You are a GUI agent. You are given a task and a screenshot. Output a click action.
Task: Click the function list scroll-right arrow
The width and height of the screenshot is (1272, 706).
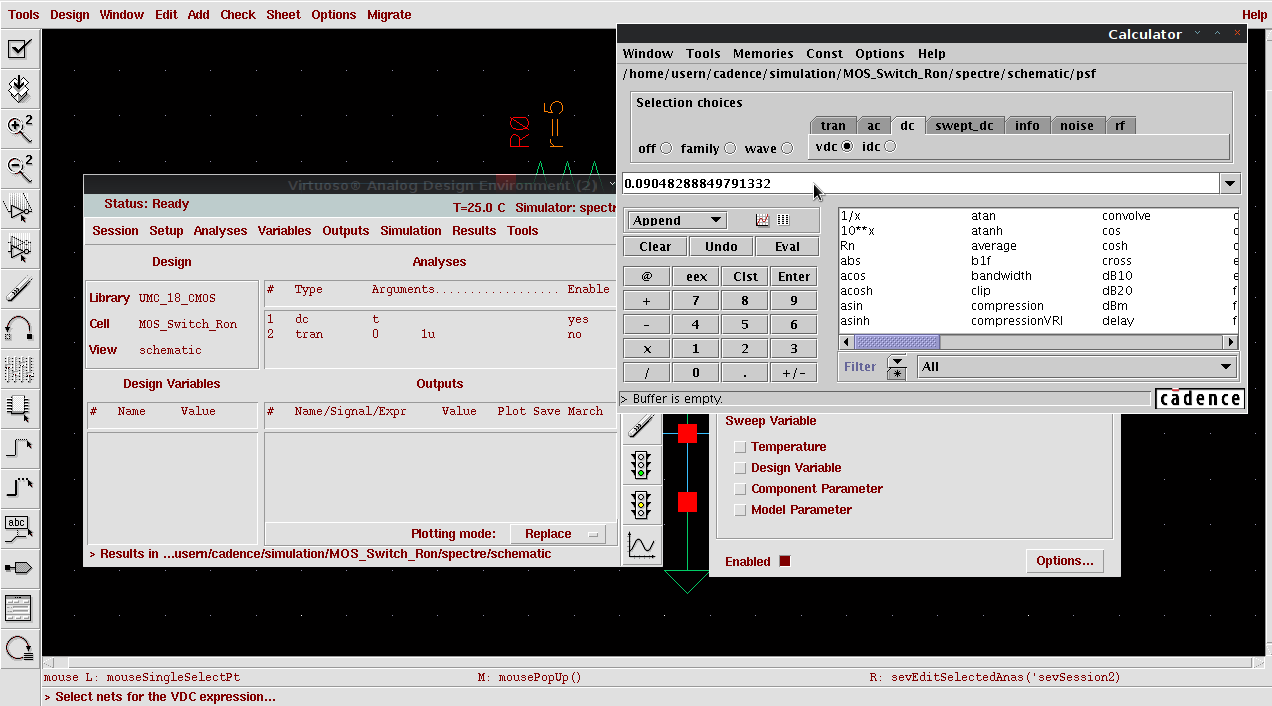pos(1231,342)
